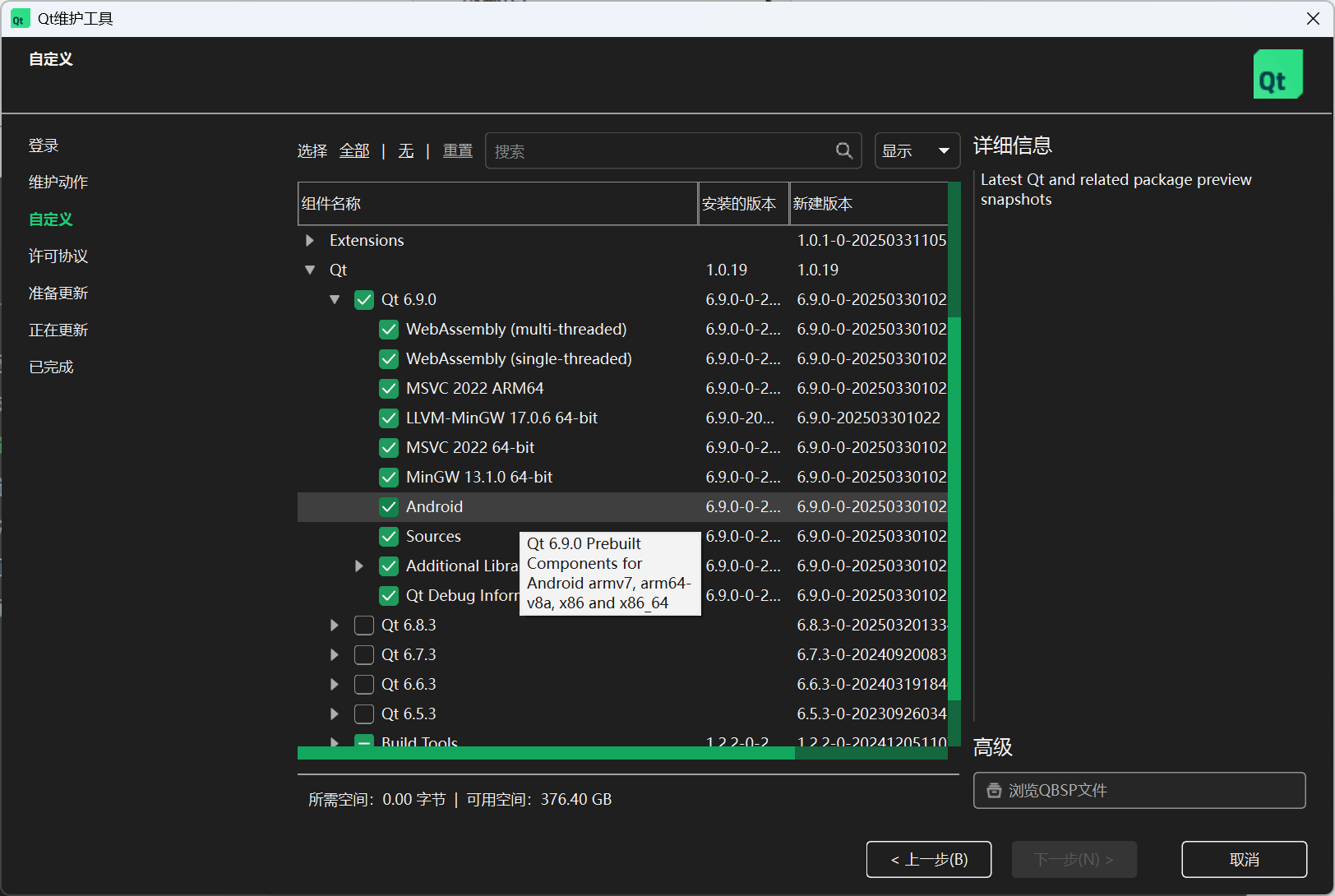
Task: Click the 组件名称 column header
Action: tap(497, 203)
